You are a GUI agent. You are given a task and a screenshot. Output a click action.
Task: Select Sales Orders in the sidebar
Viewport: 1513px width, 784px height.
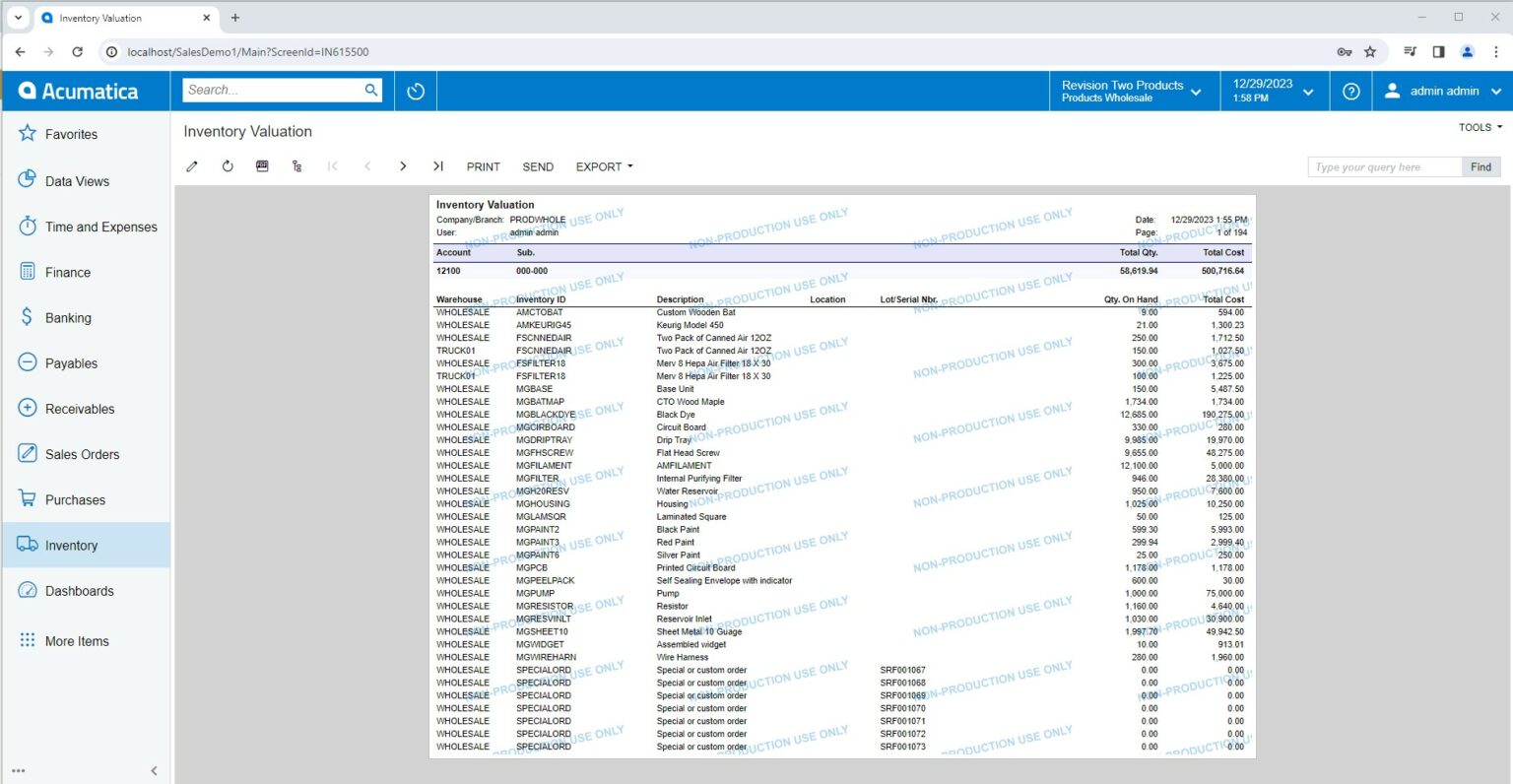[x=82, y=454]
